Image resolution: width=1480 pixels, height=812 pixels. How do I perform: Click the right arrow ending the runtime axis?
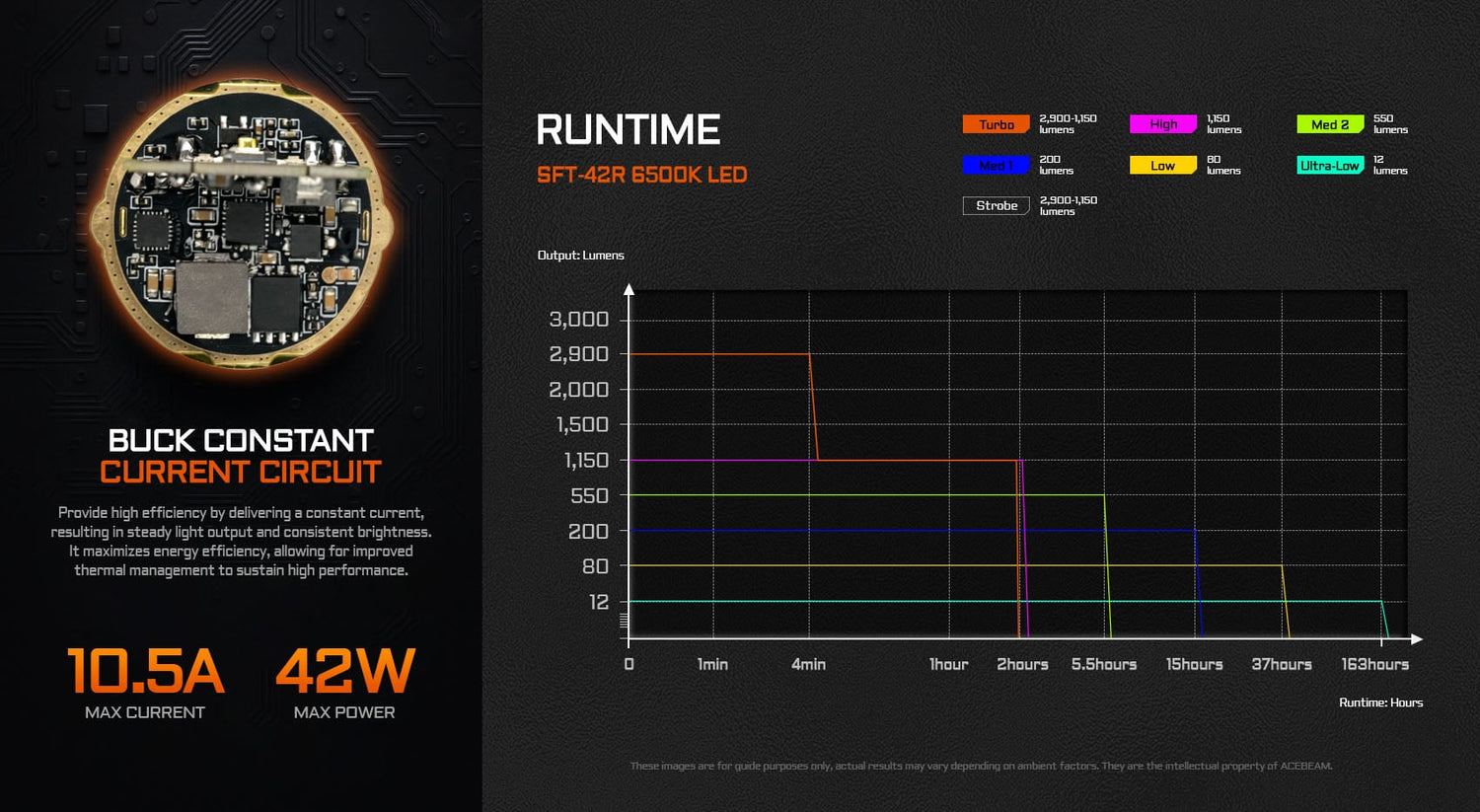click(x=1417, y=639)
